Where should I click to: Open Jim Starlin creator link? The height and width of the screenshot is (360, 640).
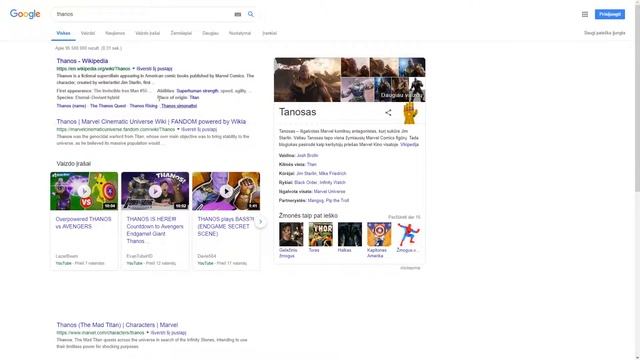click(x=306, y=173)
